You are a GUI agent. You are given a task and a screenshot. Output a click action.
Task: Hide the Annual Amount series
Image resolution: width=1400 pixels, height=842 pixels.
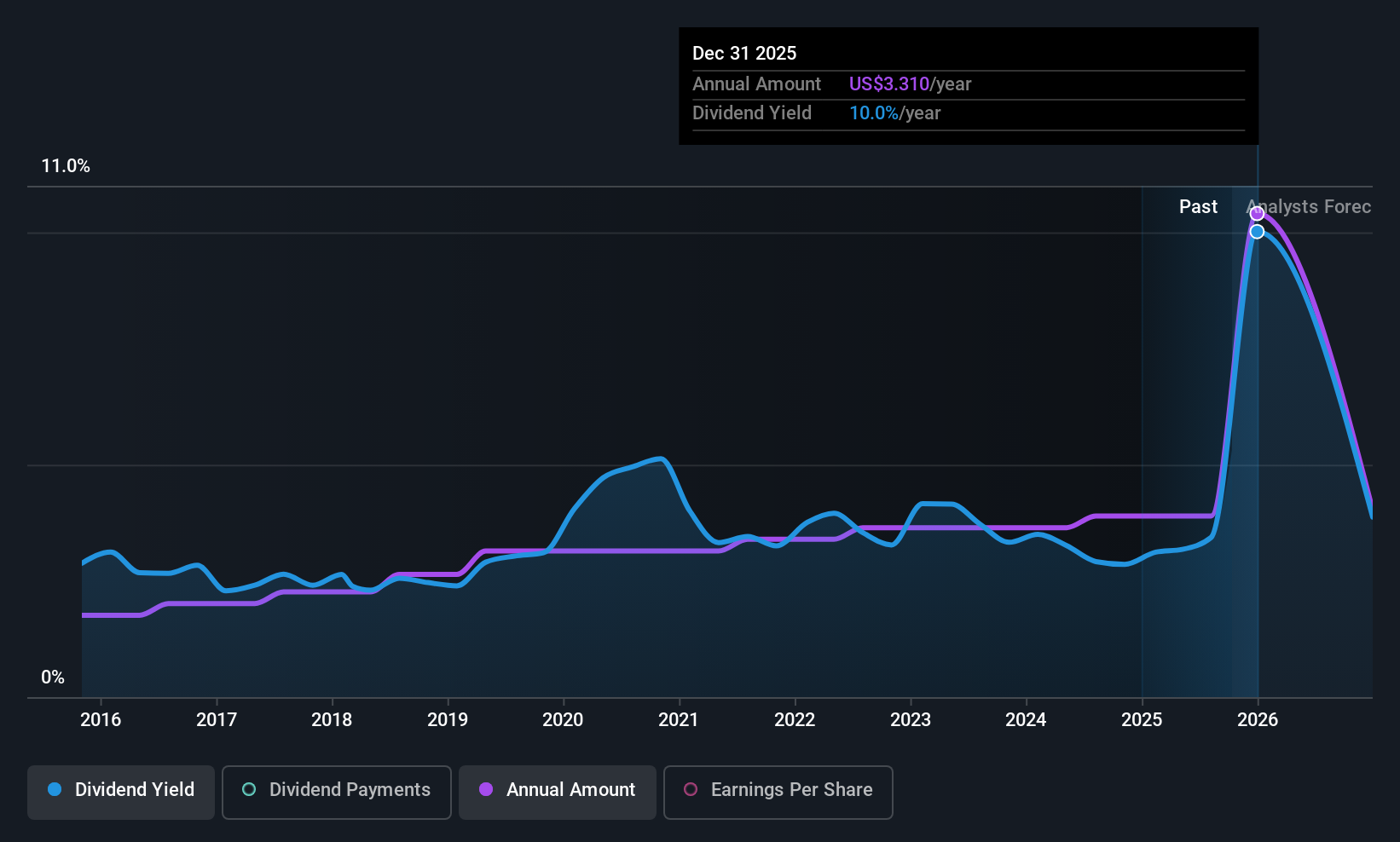pos(558,791)
